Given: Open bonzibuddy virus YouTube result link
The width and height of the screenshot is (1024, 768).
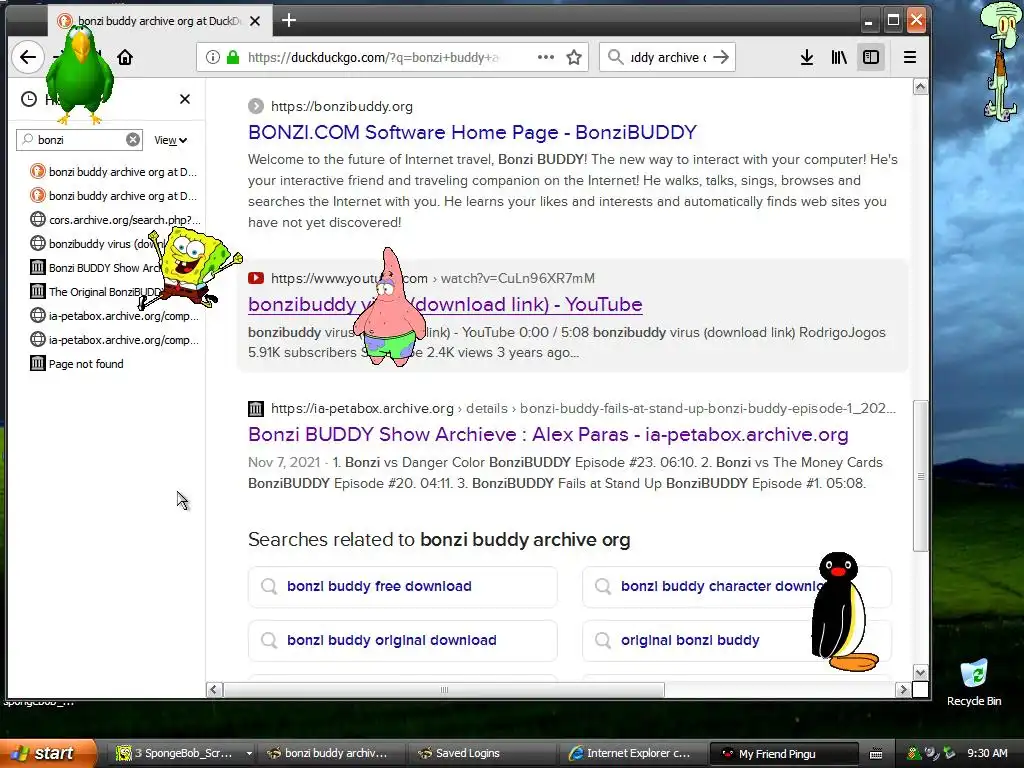Looking at the screenshot, I should [445, 304].
